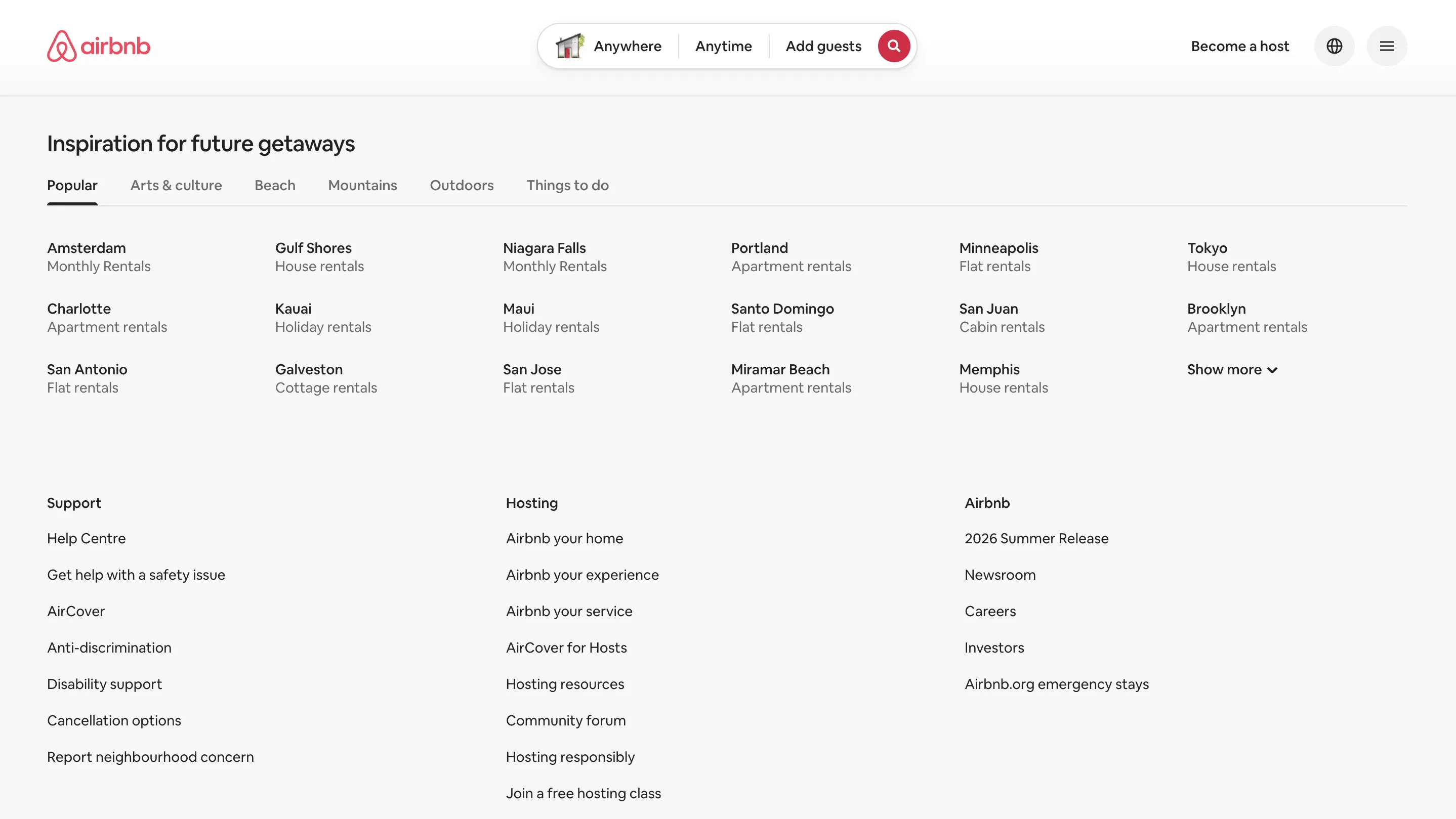This screenshot has width=1456, height=819.
Task: Open the 2026 Summer Release link
Action: coord(1036,538)
